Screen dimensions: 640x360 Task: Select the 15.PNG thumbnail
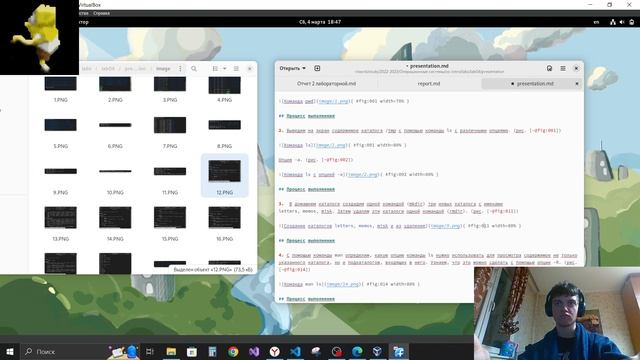pos(170,217)
